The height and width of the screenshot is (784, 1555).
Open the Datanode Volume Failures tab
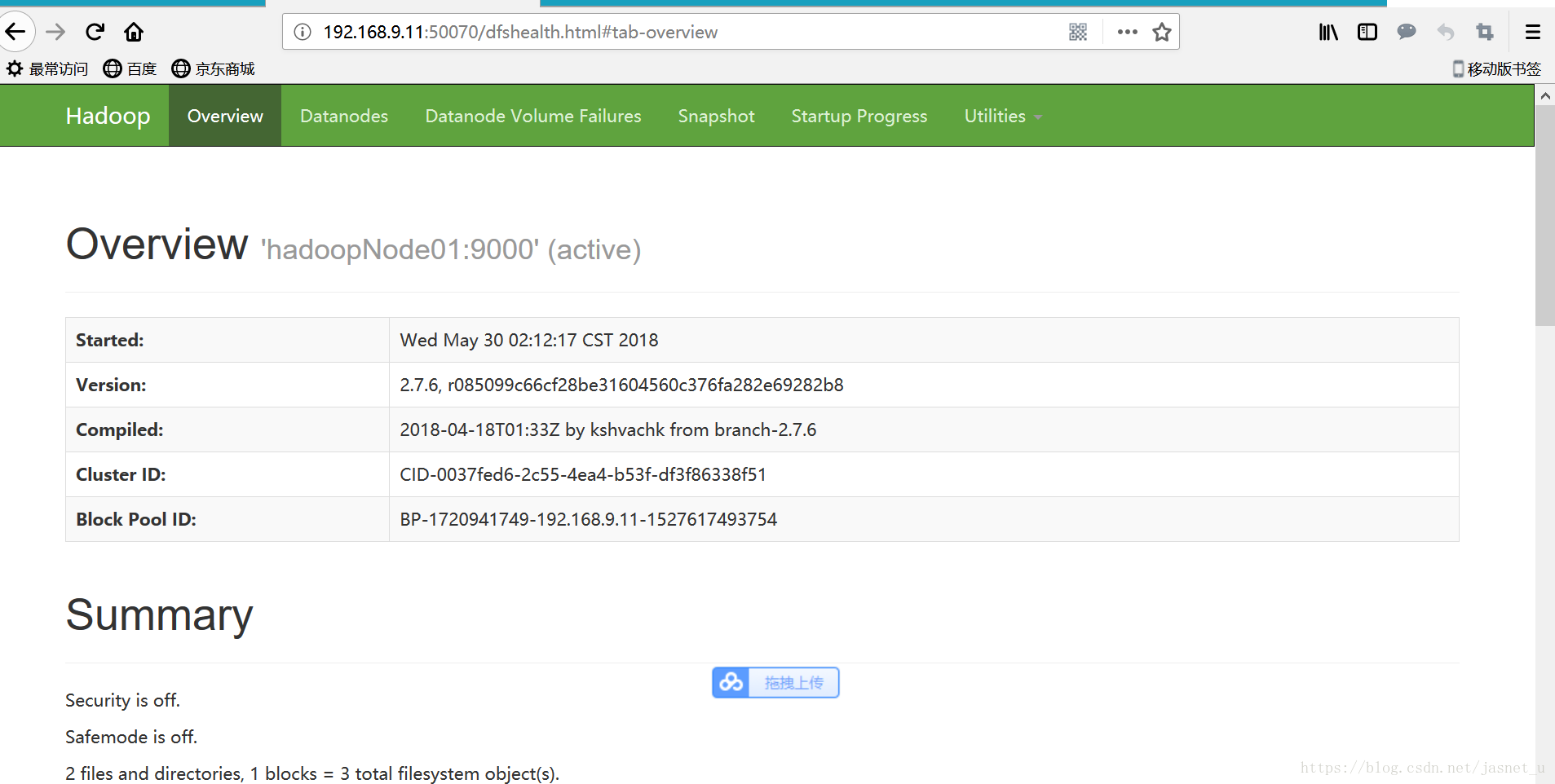click(x=533, y=117)
